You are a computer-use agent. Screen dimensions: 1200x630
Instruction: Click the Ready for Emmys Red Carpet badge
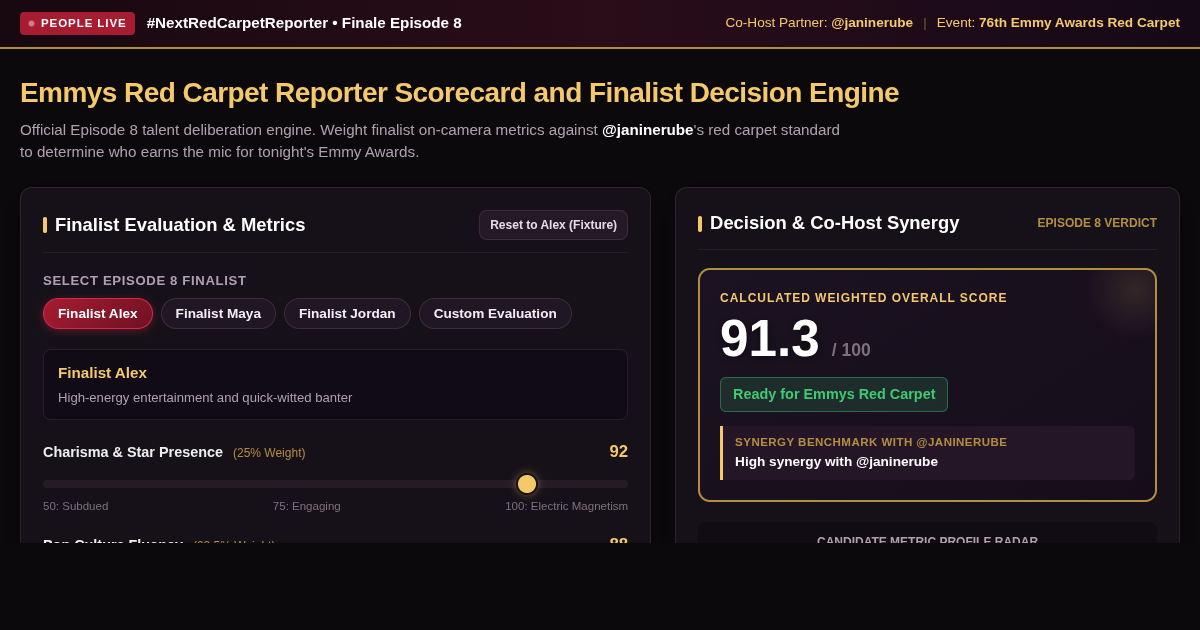(834, 394)
